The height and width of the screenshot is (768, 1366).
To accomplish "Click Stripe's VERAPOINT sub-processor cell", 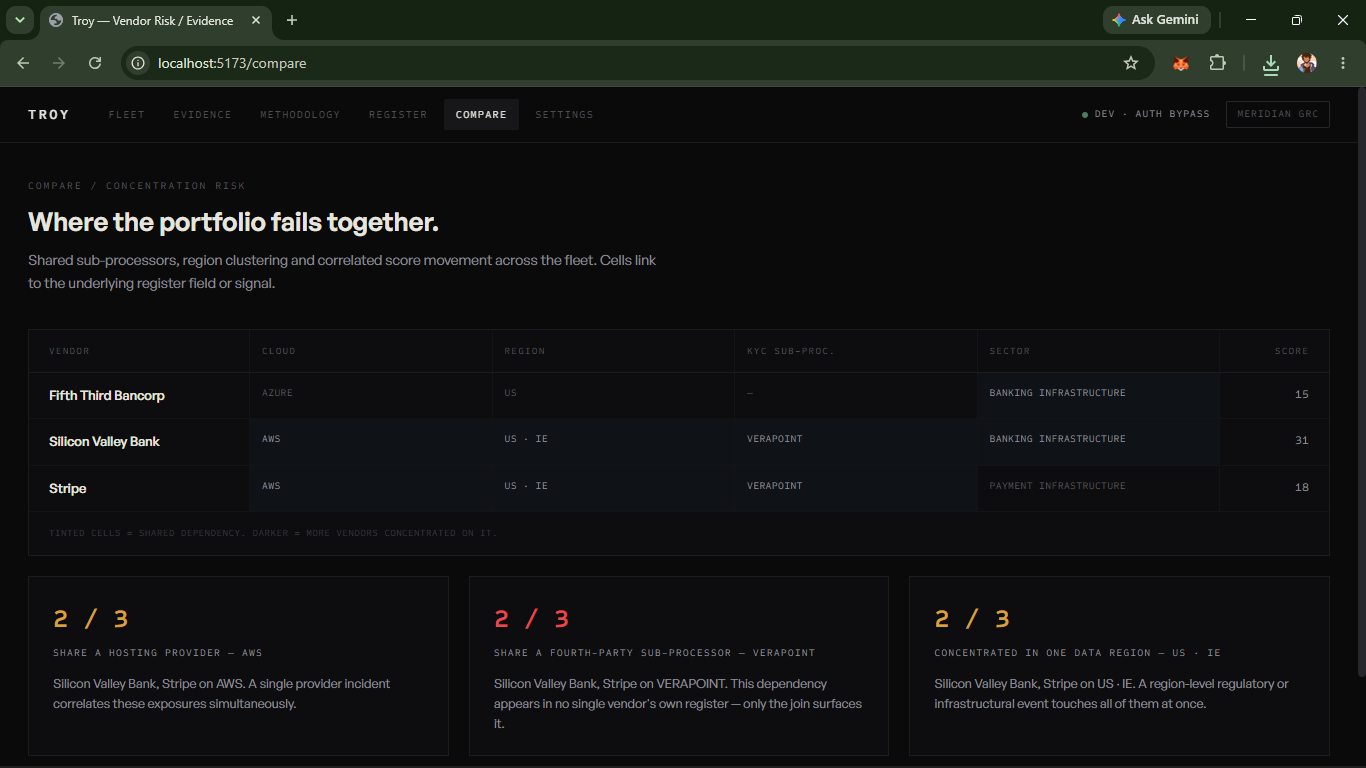I will coord(855,488).
